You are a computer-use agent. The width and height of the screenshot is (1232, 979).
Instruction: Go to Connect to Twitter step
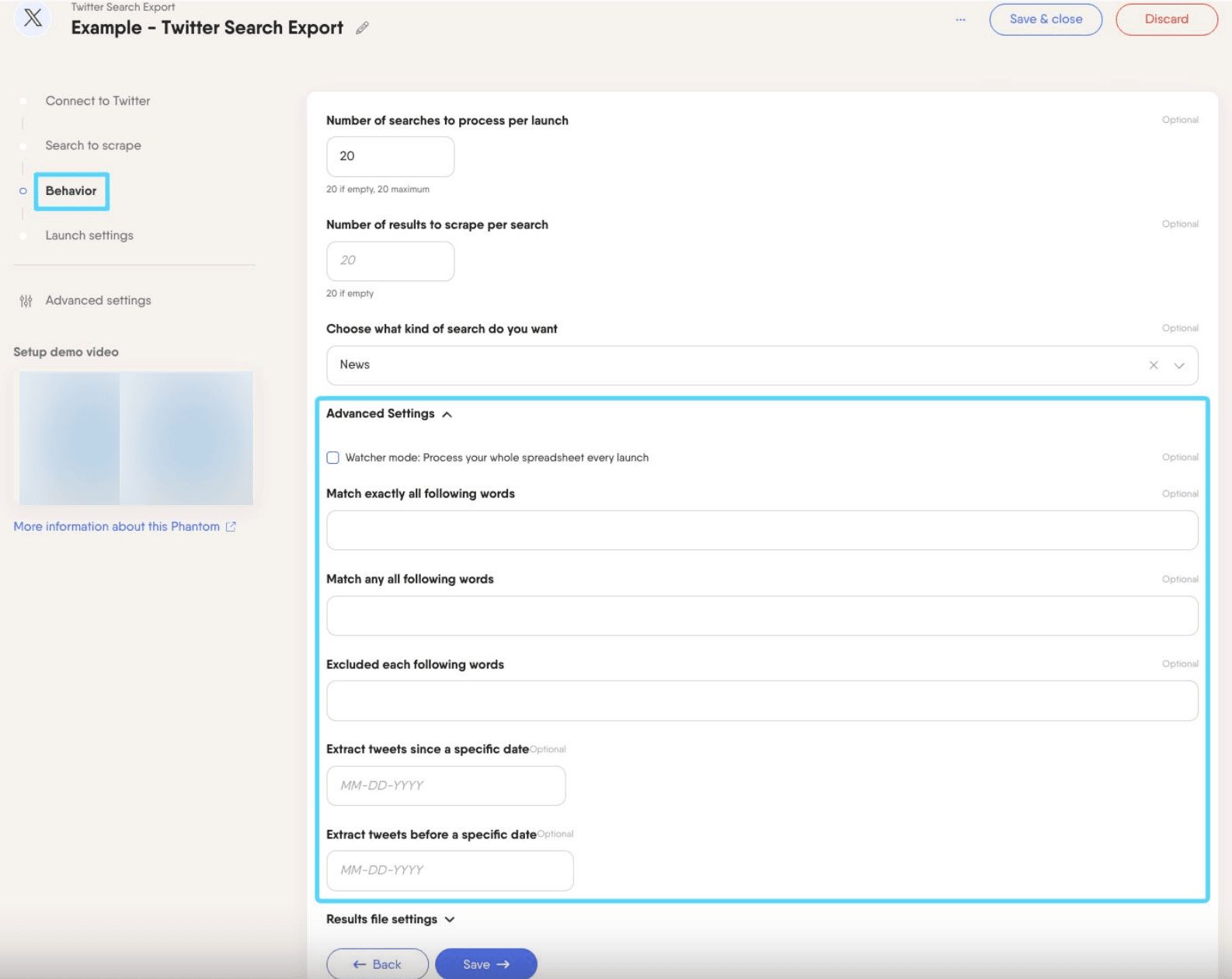(x=98, y=101)
